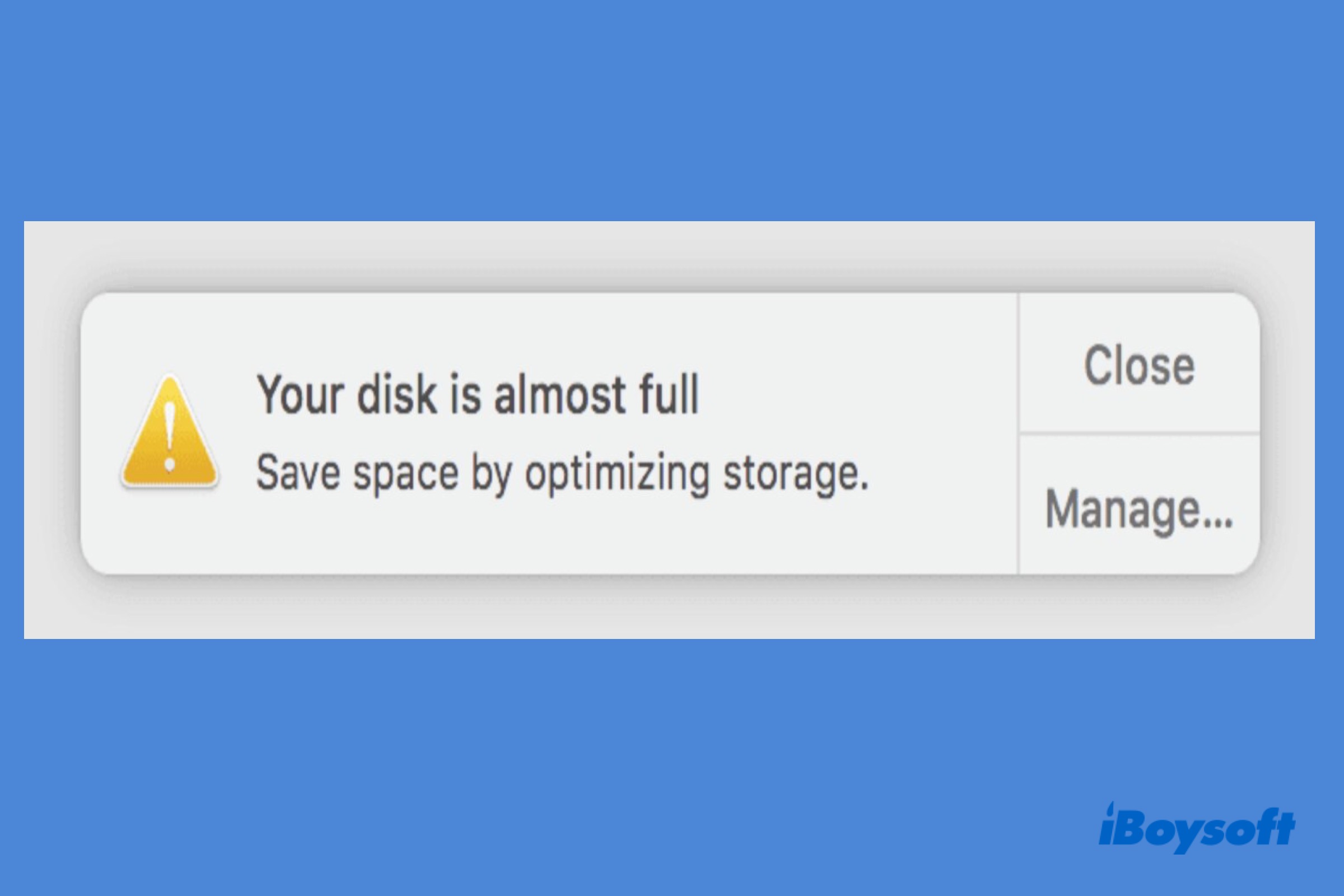Click the yellow warning triangle icon
Image resolution: width=1344 pixels, height=896 pixels.
(x=169, y=435)
